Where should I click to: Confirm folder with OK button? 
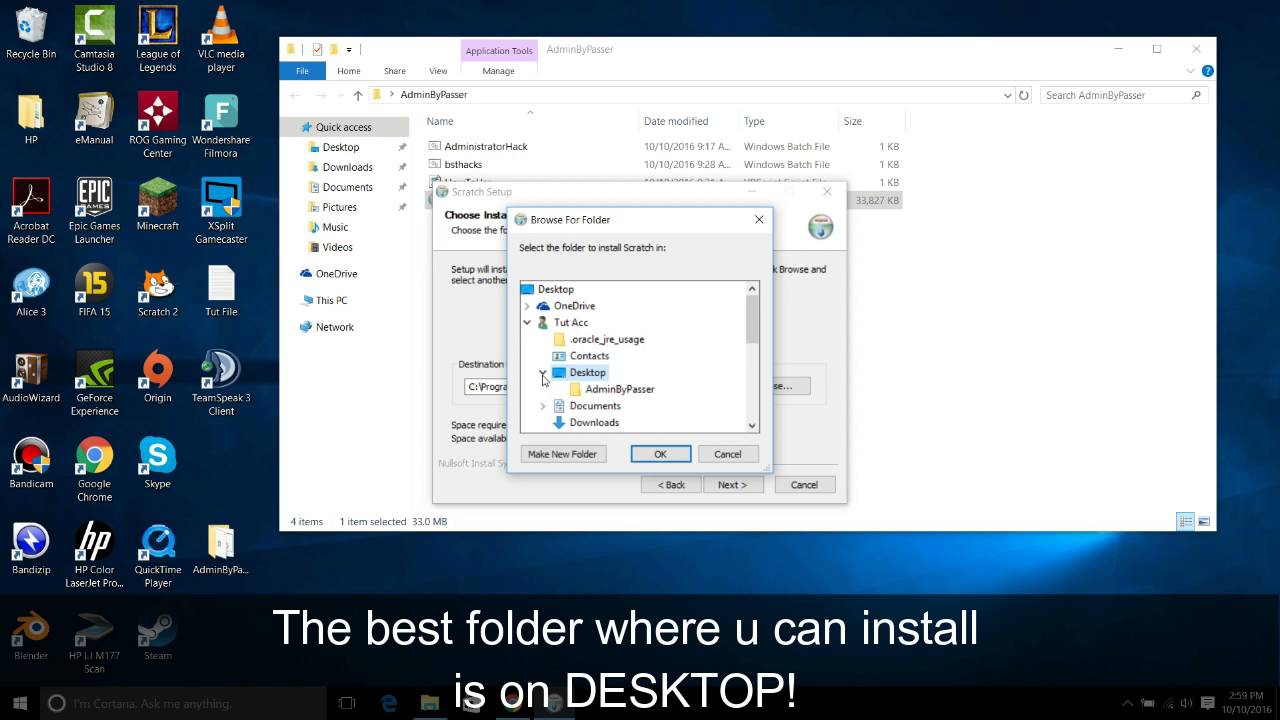[660, 454]
